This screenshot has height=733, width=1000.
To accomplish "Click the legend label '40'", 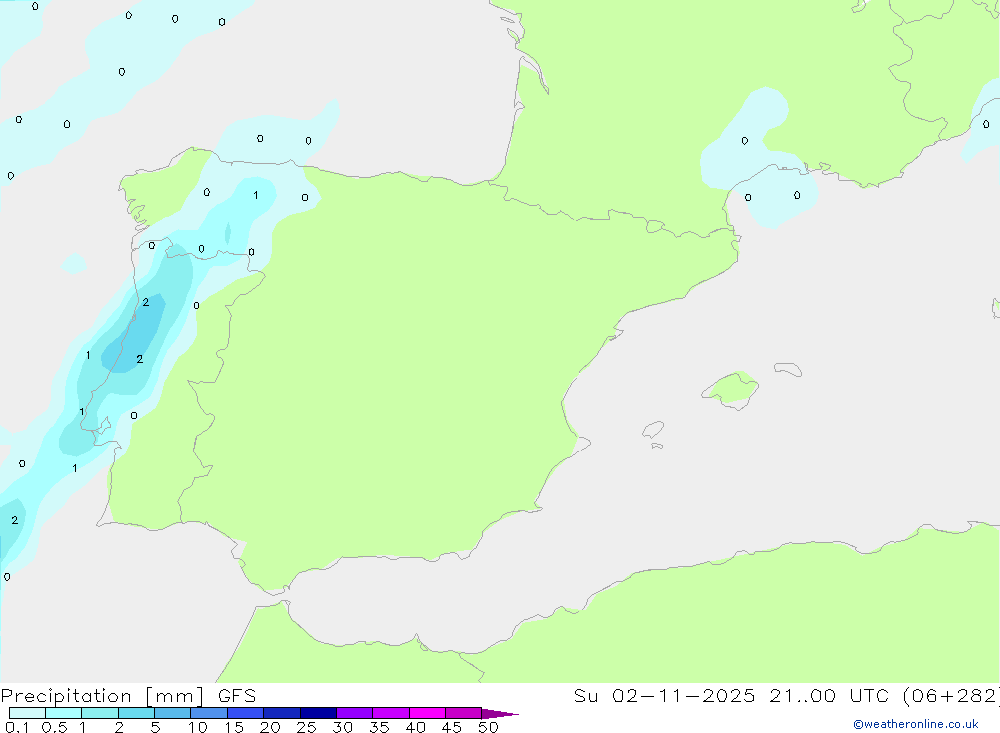I will click(x=415, y=727).
